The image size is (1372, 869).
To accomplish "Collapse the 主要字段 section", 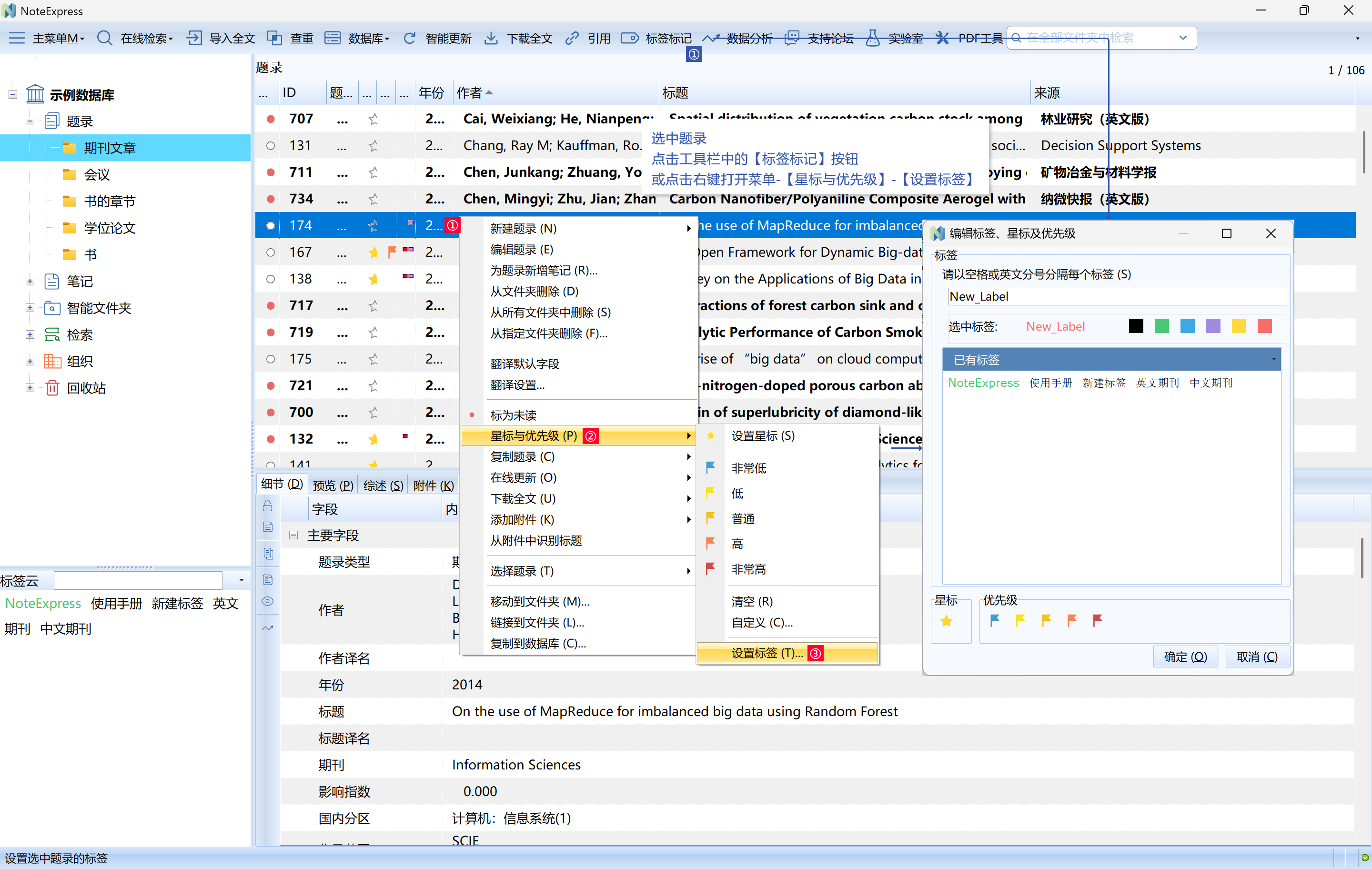I will [293, 535].
